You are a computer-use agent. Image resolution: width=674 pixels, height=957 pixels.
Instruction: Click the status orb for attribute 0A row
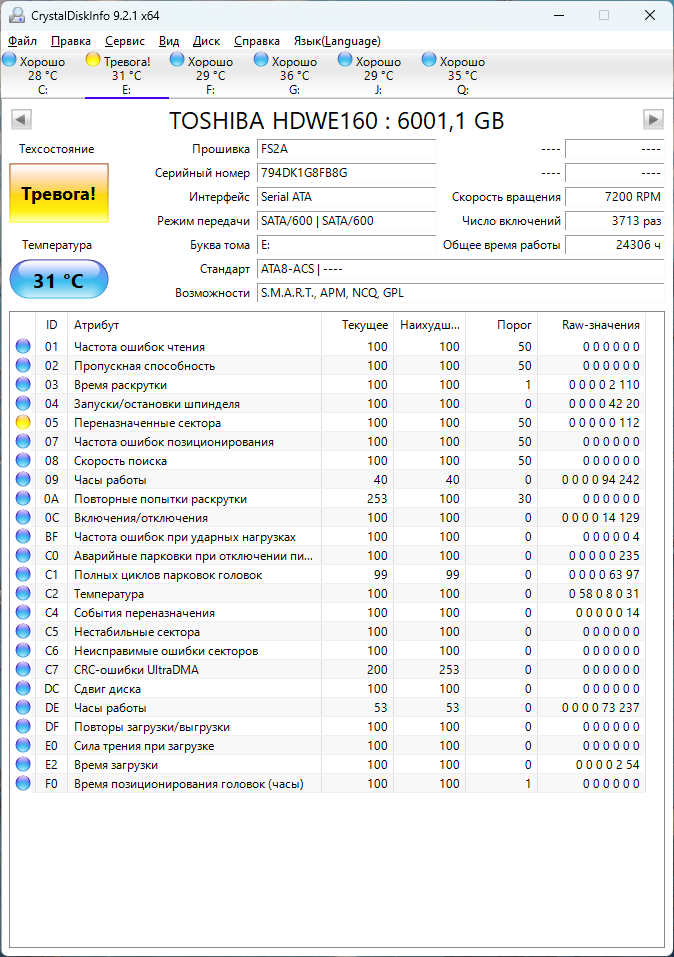click(23, 499)
